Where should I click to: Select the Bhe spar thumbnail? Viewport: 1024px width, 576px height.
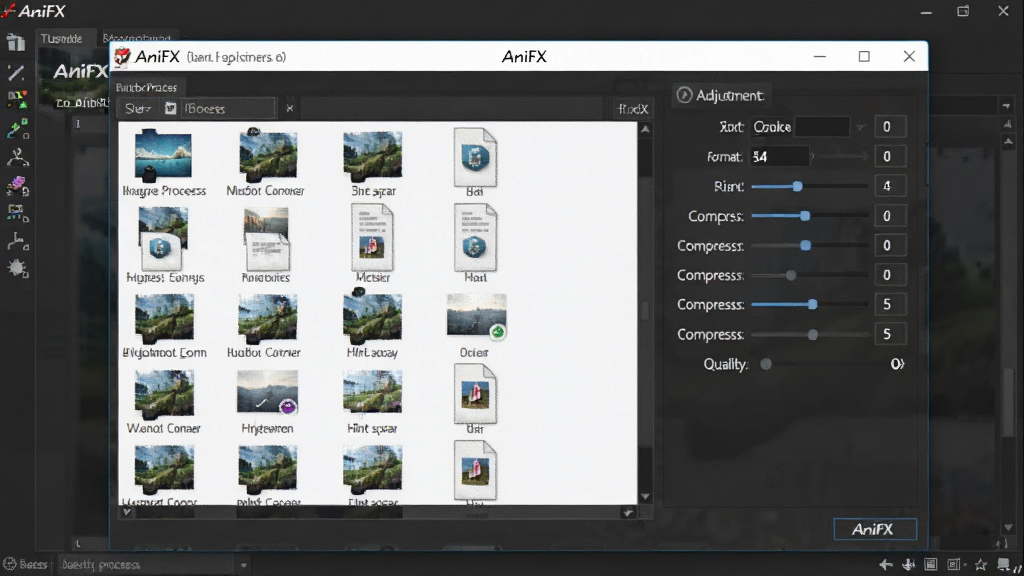point(373,163)
